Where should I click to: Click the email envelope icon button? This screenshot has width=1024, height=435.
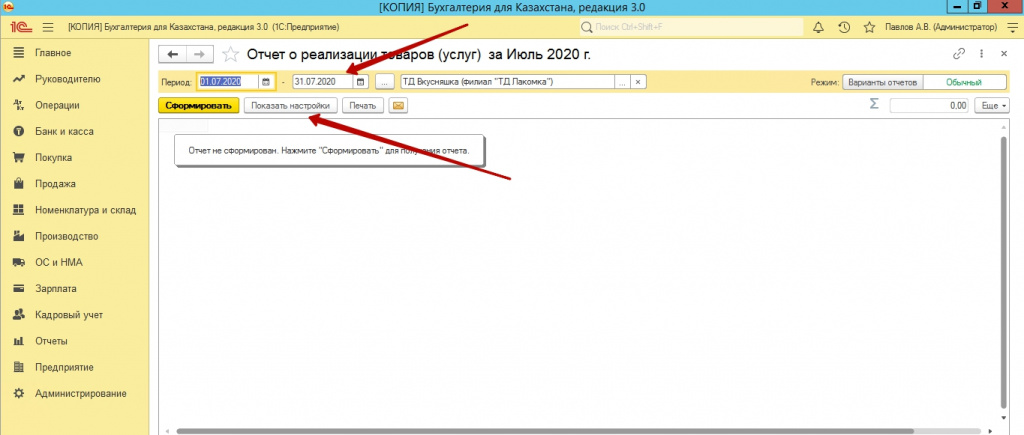pyautogui.click(x=398, y=105)
